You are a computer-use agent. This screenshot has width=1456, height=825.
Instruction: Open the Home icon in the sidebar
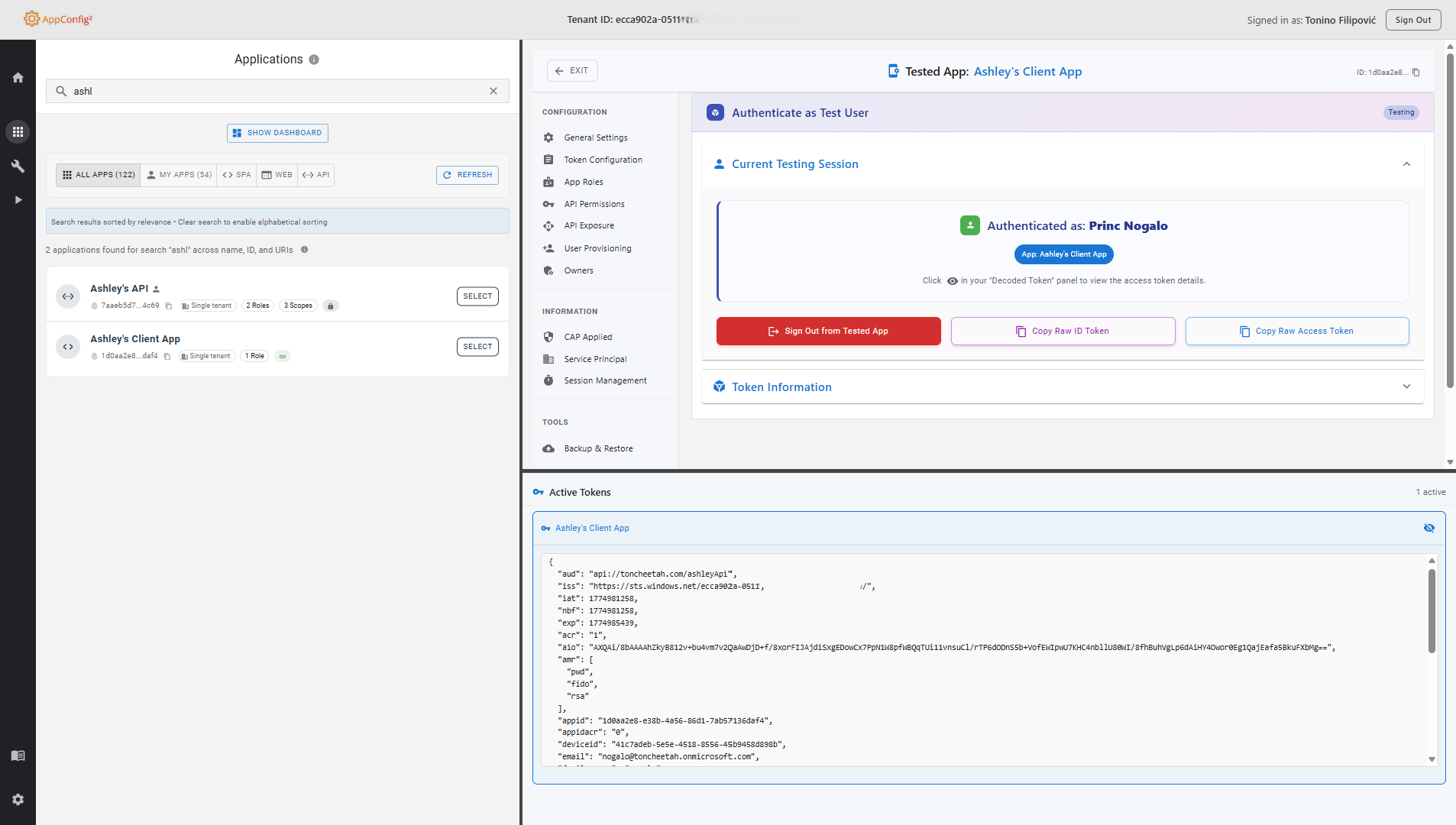tap(18, 77)
